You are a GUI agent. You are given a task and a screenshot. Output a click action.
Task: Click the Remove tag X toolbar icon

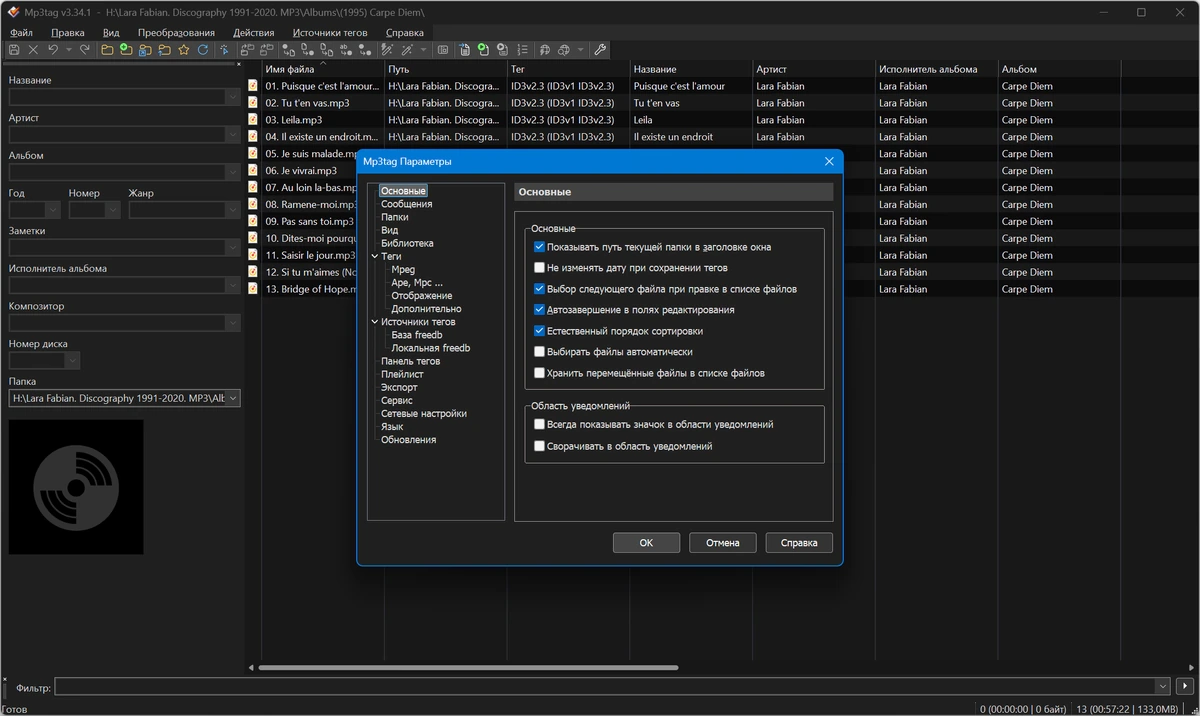point(33,49)
